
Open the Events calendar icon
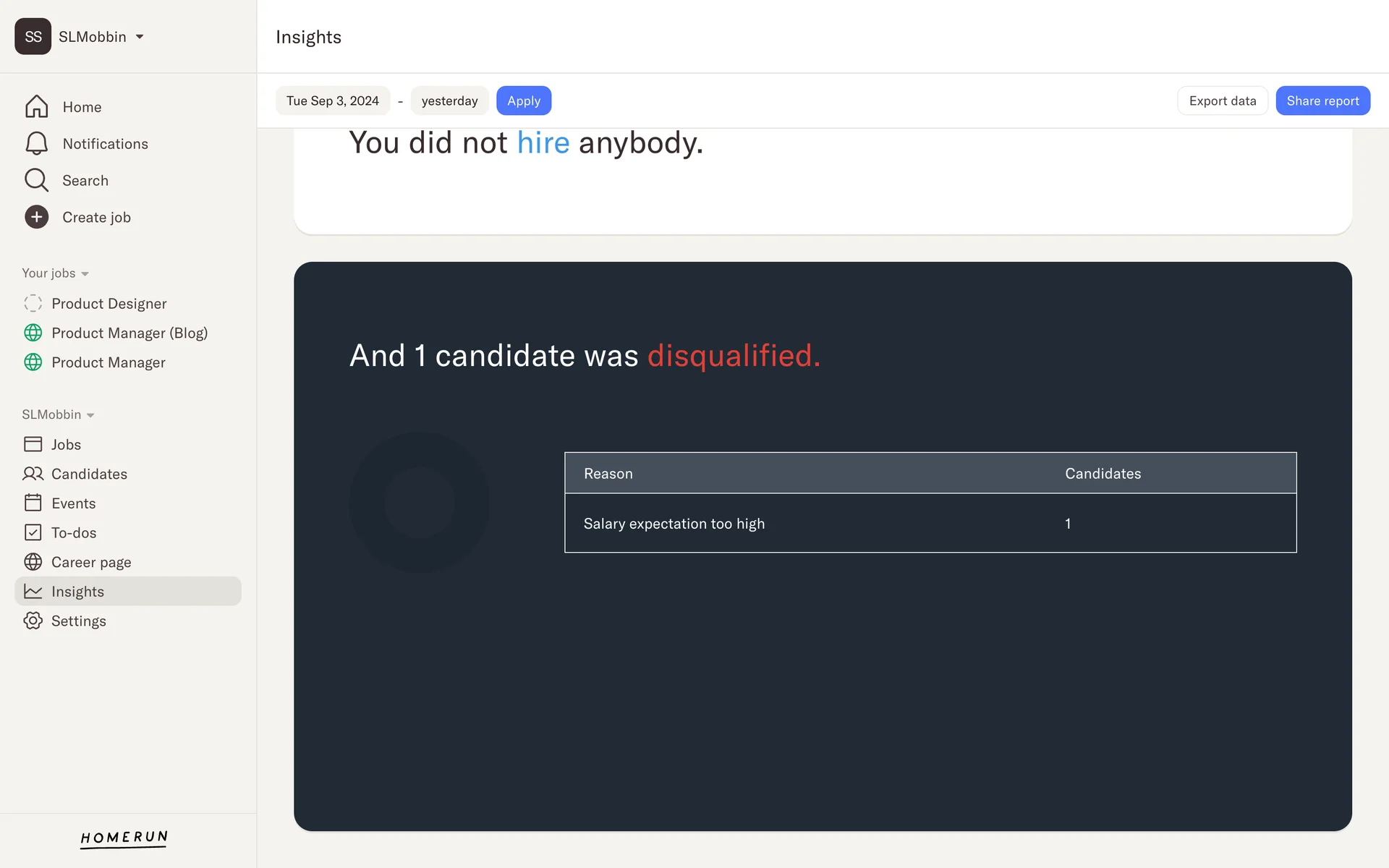click(33, 503)
